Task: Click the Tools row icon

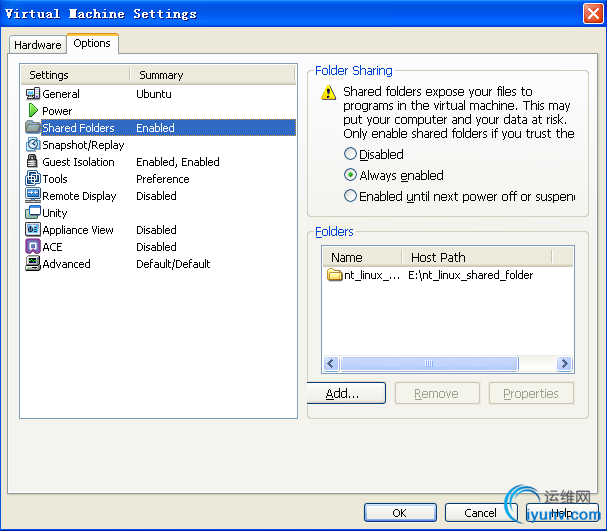Action: click(33, 178)
